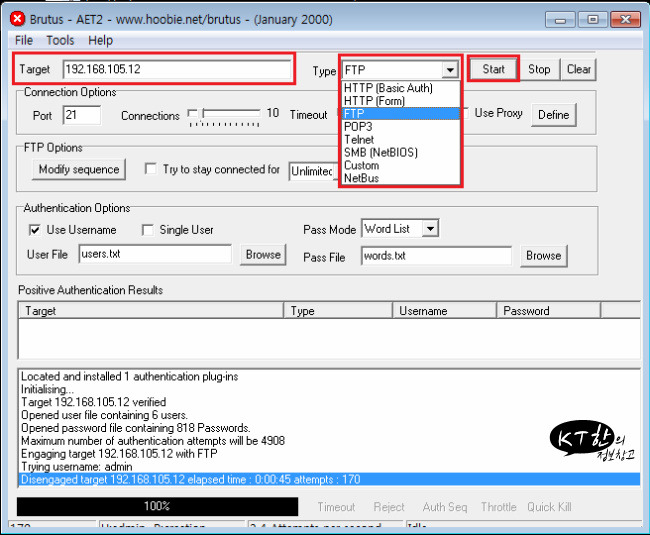Open the Help menu
Image resolution: width=650 pixels, height=535 pixels.
tap(100, 40)
